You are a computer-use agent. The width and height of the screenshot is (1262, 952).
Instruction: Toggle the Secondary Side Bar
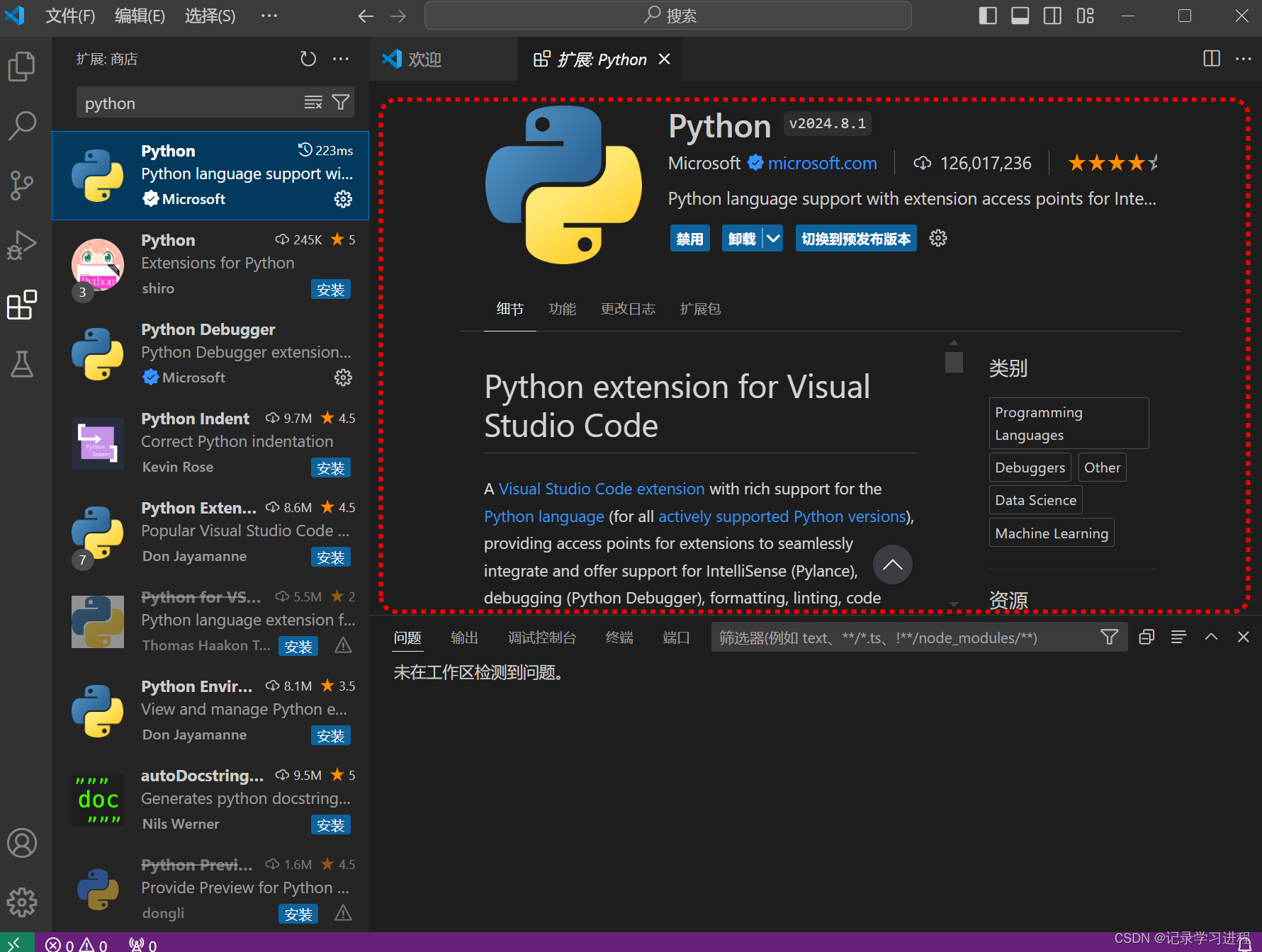point(1052,15)
